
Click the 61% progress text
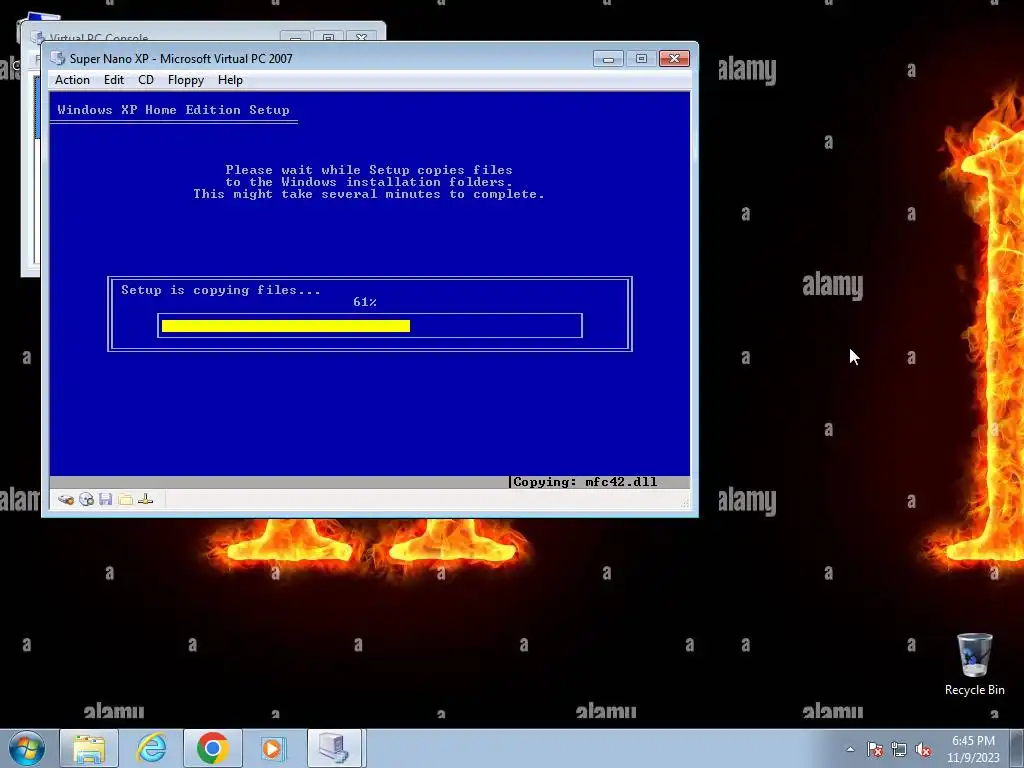pyautogui.click(x=364, y=302)
